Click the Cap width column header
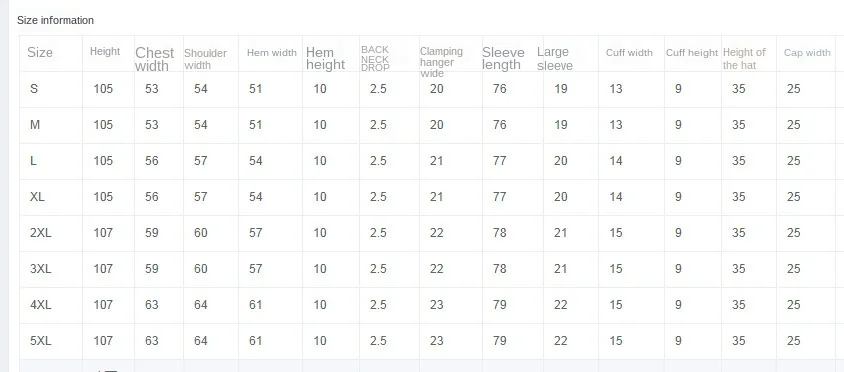This screenshot has height=372, width=844. point(807,53)
